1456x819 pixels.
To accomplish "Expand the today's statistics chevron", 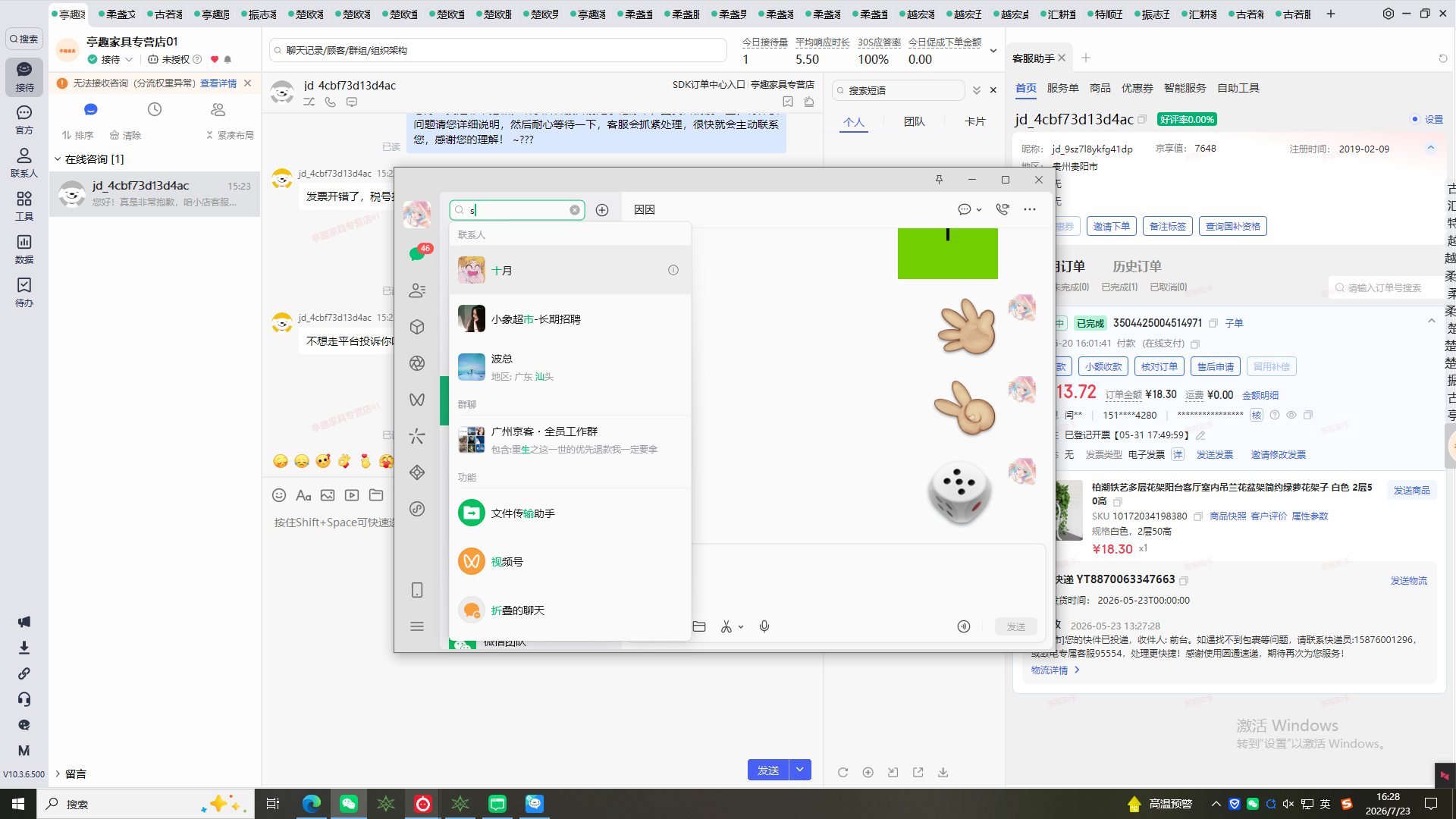I will point(993,51).
